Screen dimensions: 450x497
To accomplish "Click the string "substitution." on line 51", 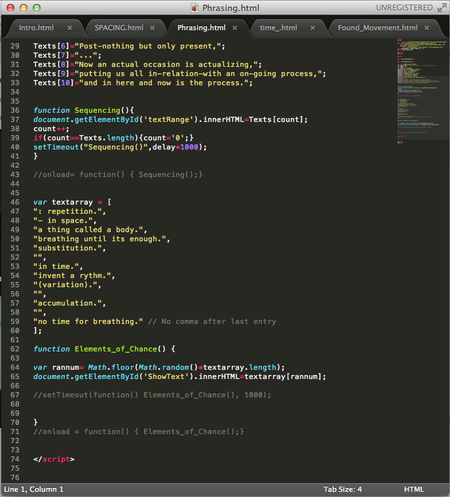I will click(67, 248).
